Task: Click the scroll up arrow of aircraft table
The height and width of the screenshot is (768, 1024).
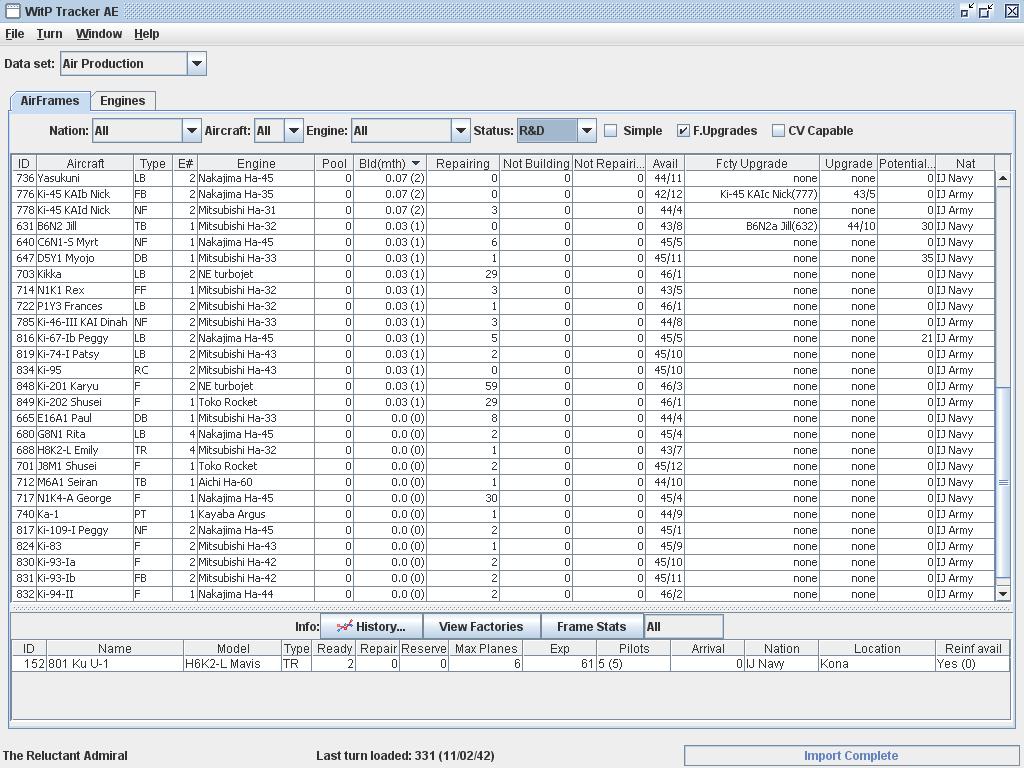Action: tap(1002, 178)
